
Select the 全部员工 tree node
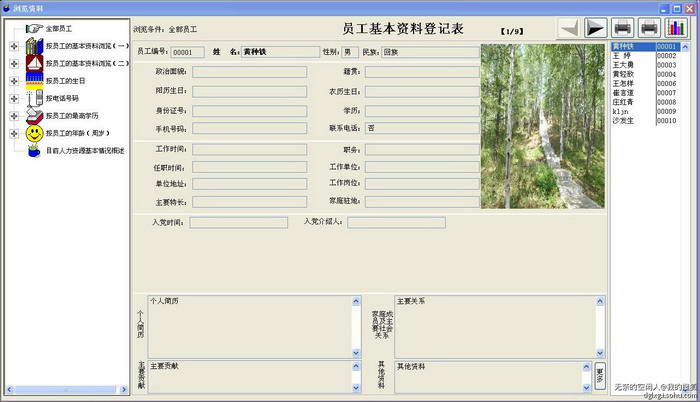(x=58, y=29)
